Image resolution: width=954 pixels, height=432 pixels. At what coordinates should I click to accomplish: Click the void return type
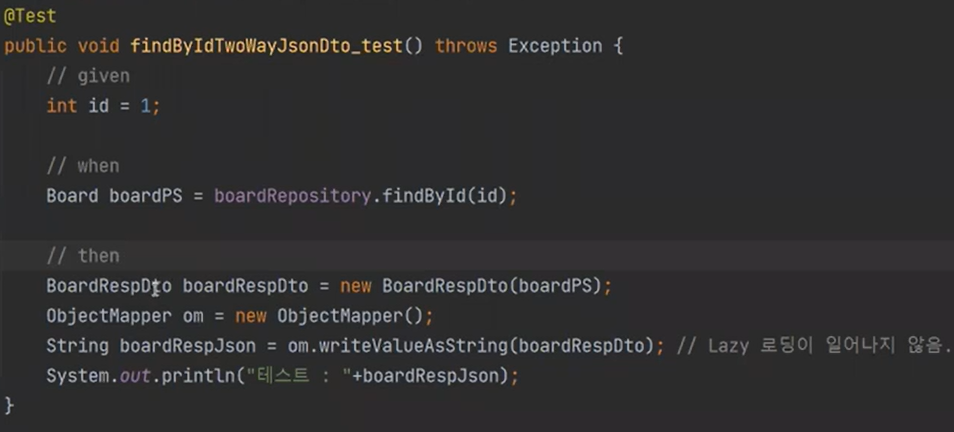pyautogui.click(x=98, y=46)
